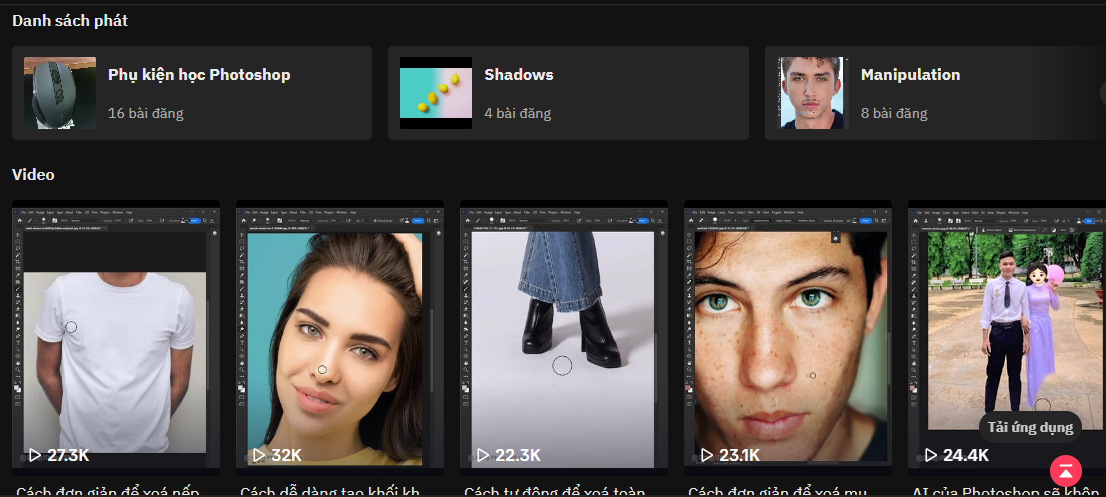Open the Manipulation playlist title

tap(910, 75)
